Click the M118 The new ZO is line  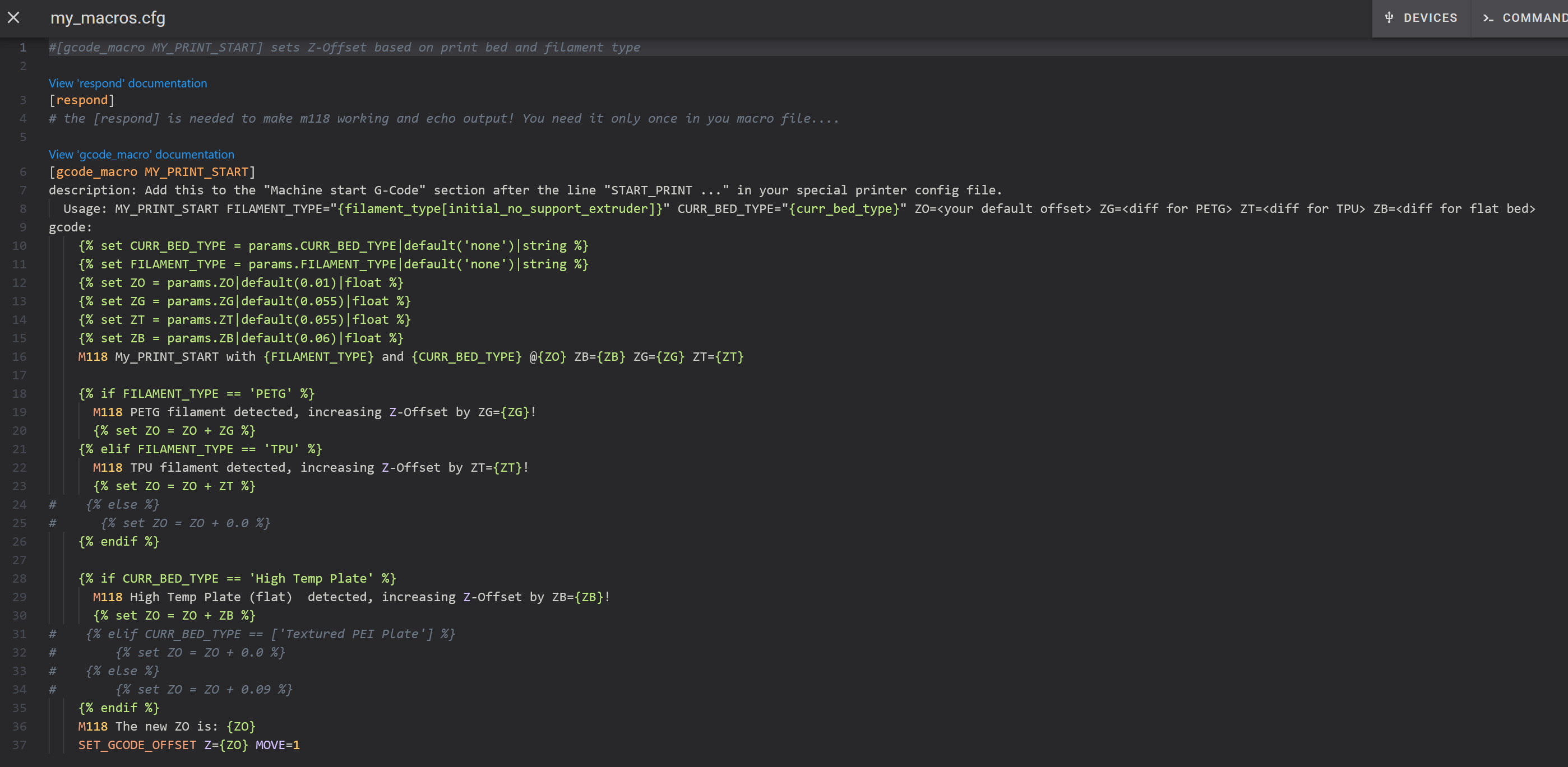pyautogui.click(x=167, y=727)
